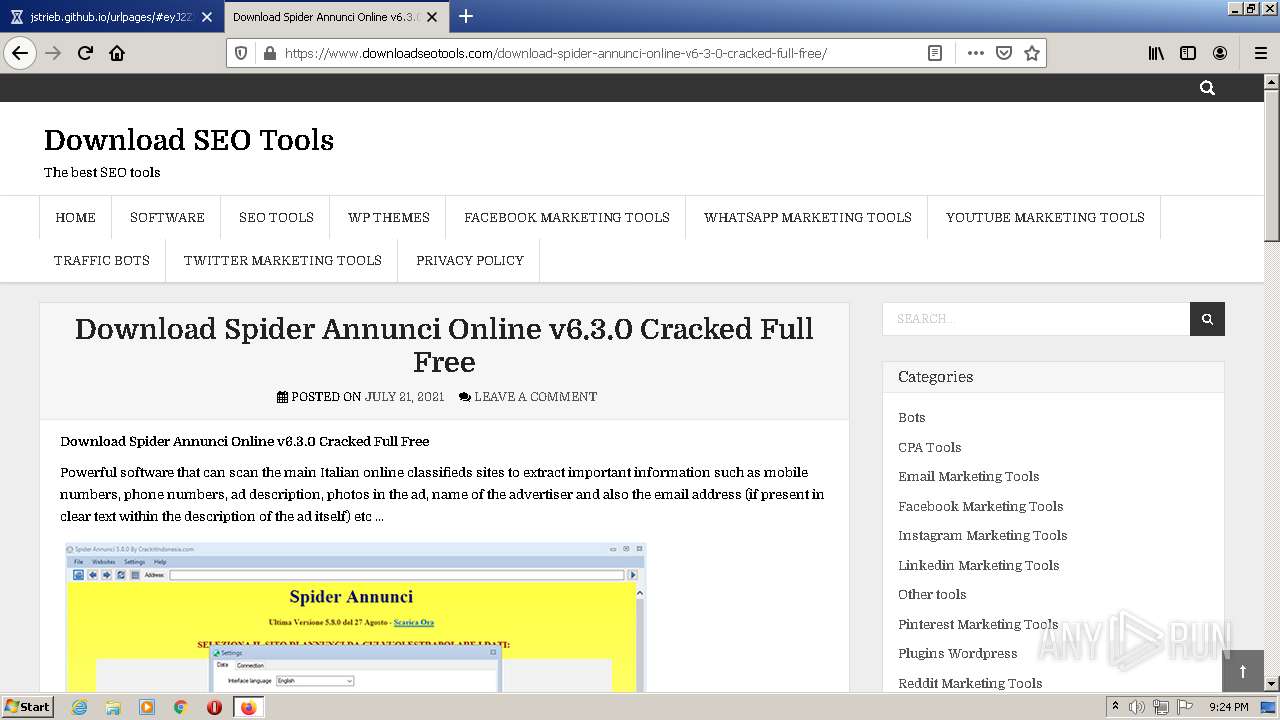This screenshot has width=1280, height=720.
Task: Open the PRIVACY POLICY menu item
Action: click(470, 260)
